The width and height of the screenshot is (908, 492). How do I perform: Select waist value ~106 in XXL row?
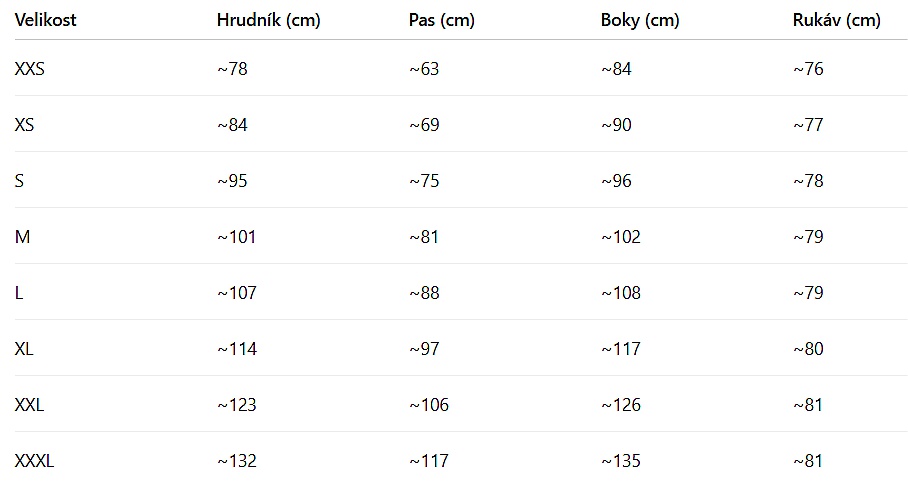[429, 405]
